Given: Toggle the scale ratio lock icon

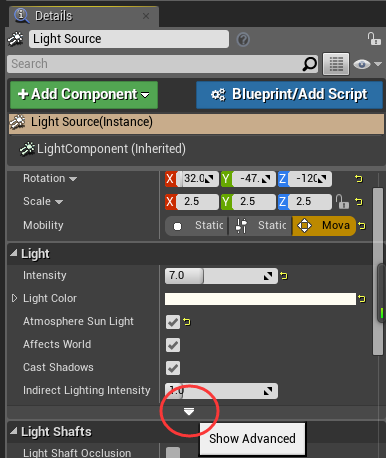Looking at the screenshot, I should pos(342,202).
